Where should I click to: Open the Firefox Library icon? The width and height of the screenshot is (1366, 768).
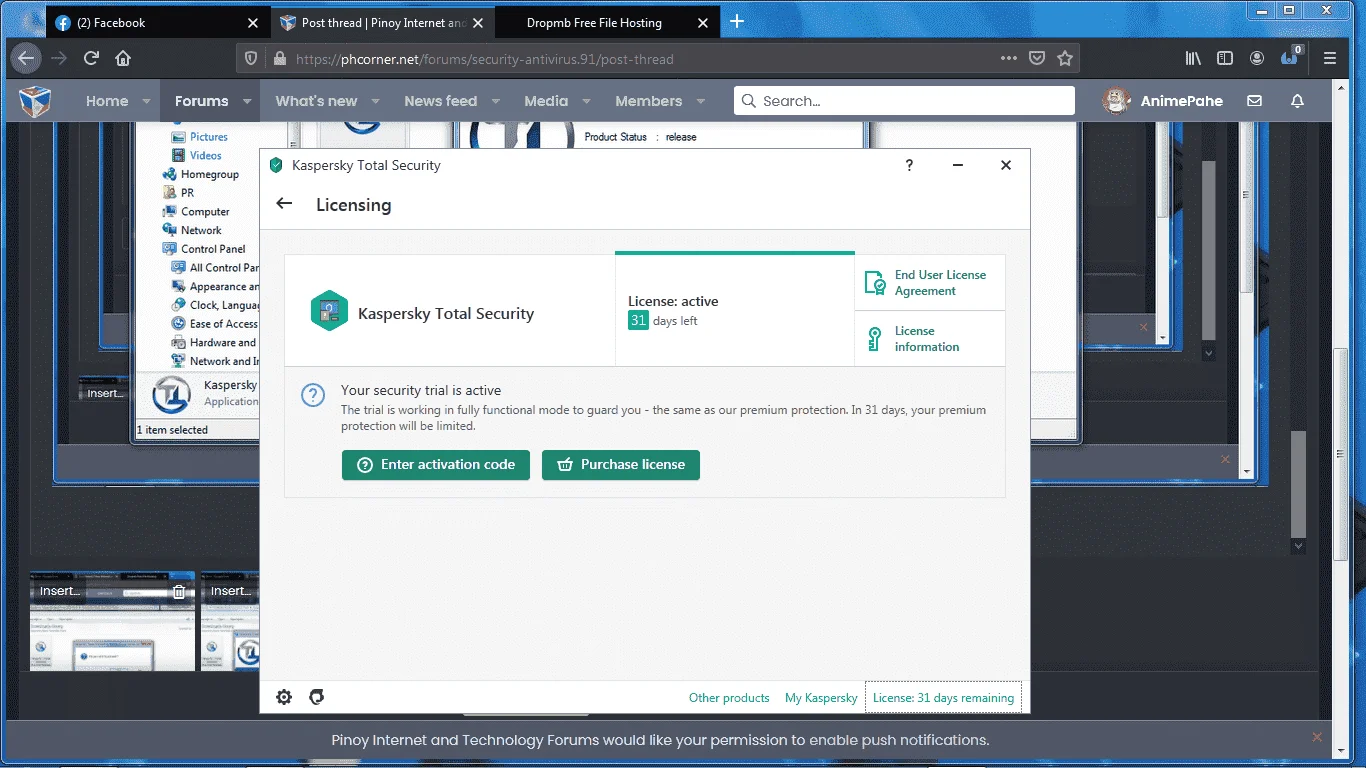pyautogui.click(x=1193, y=58)
